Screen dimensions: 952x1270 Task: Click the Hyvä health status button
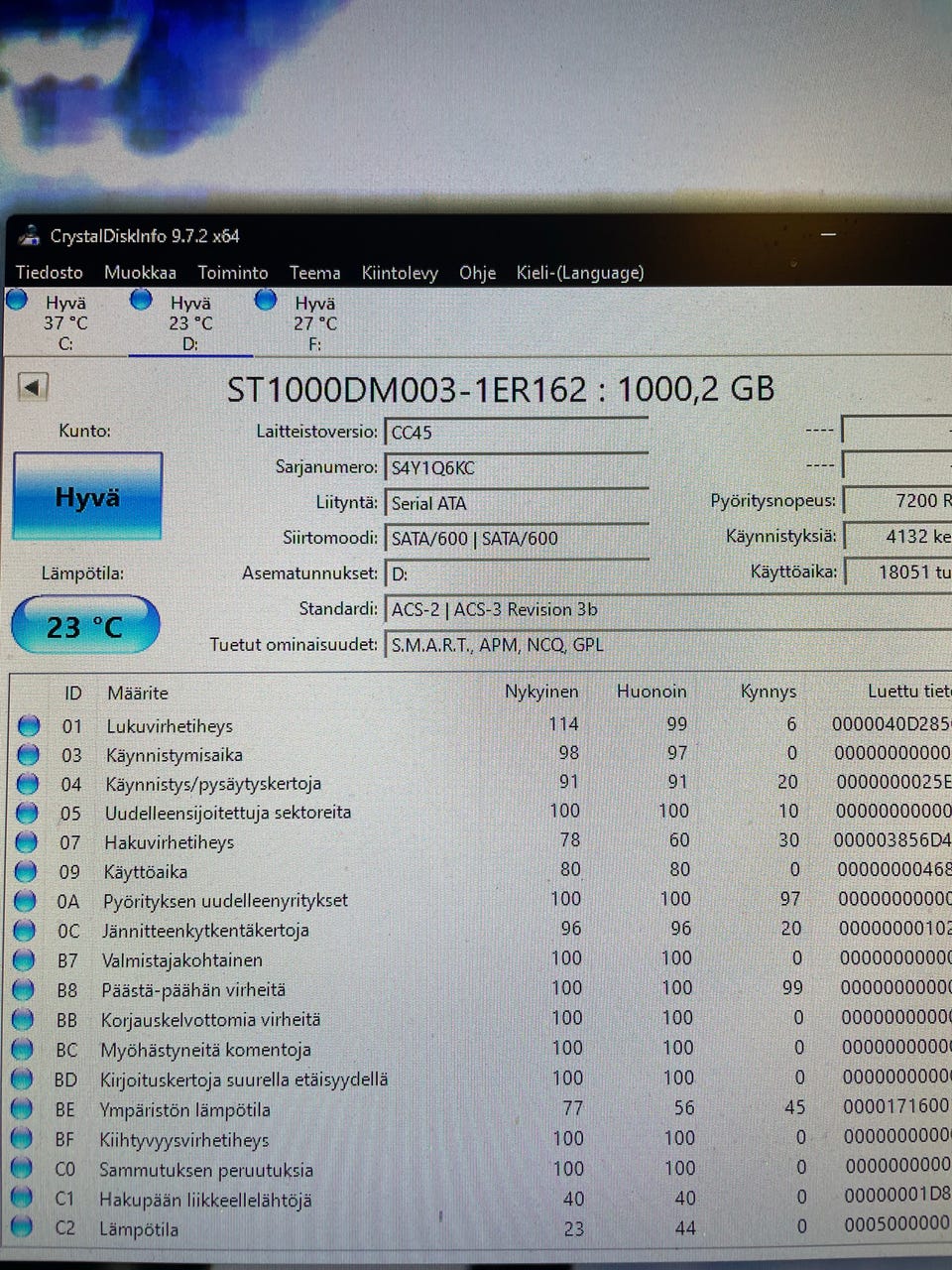pyautogui.click(x=87, y=496)
